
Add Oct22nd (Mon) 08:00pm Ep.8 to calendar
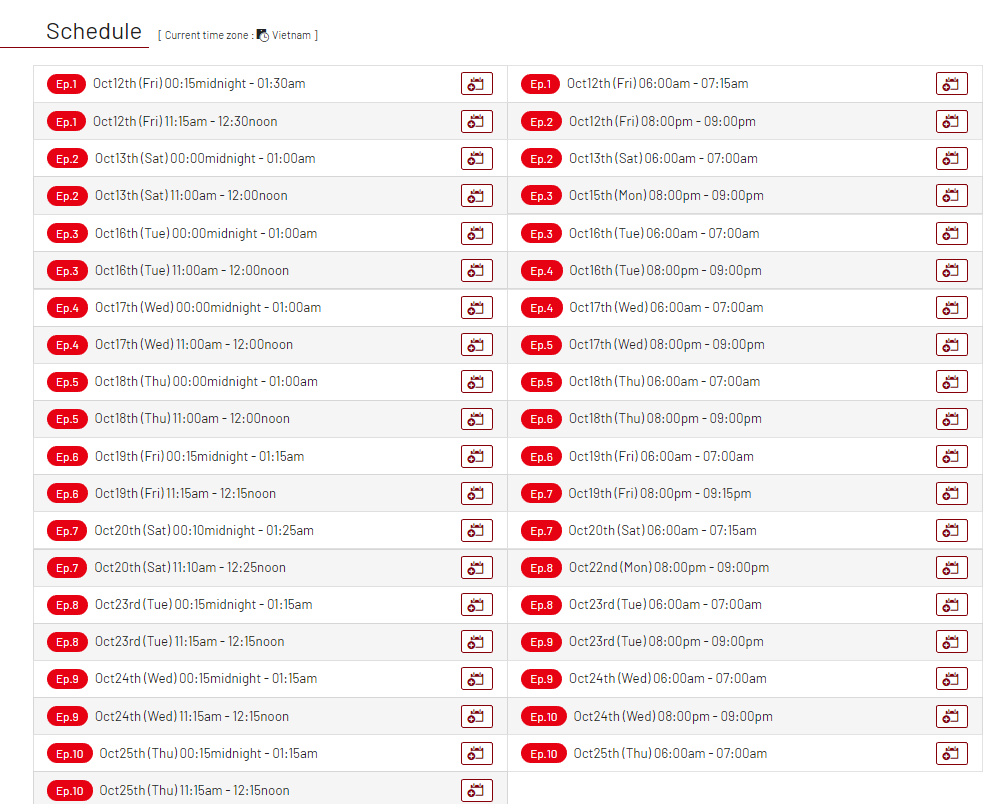[x=951, y=568]
